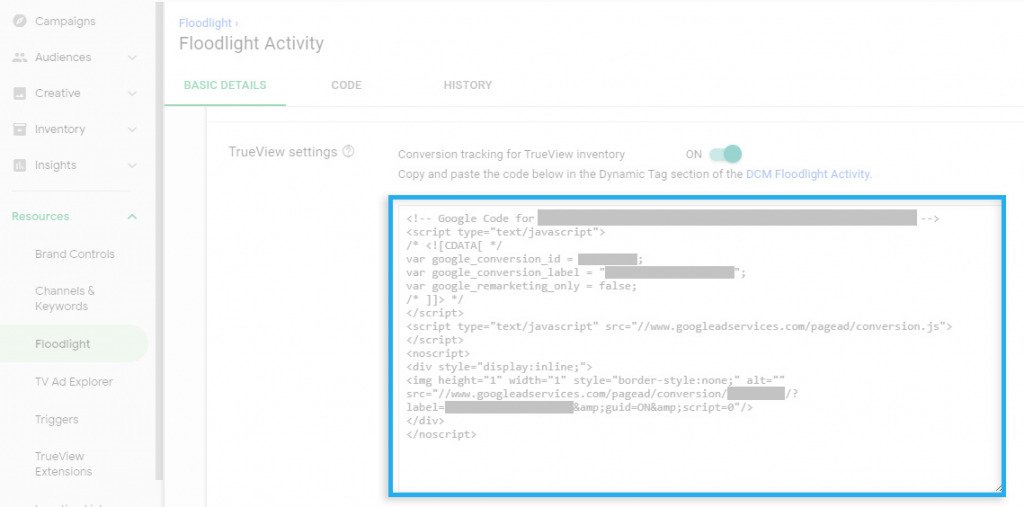Click the Campaigns compass icon
The image size is (1024, 507).
coord(19,21)
